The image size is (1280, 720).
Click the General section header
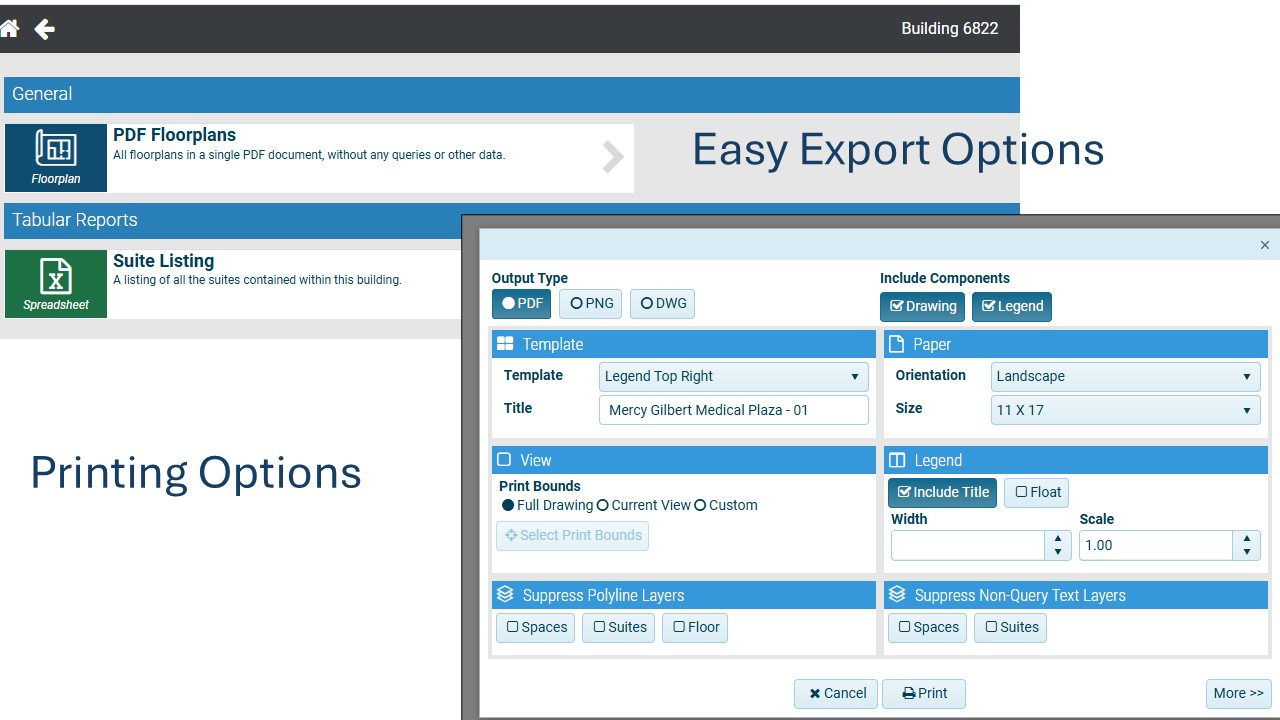[512, 94]
